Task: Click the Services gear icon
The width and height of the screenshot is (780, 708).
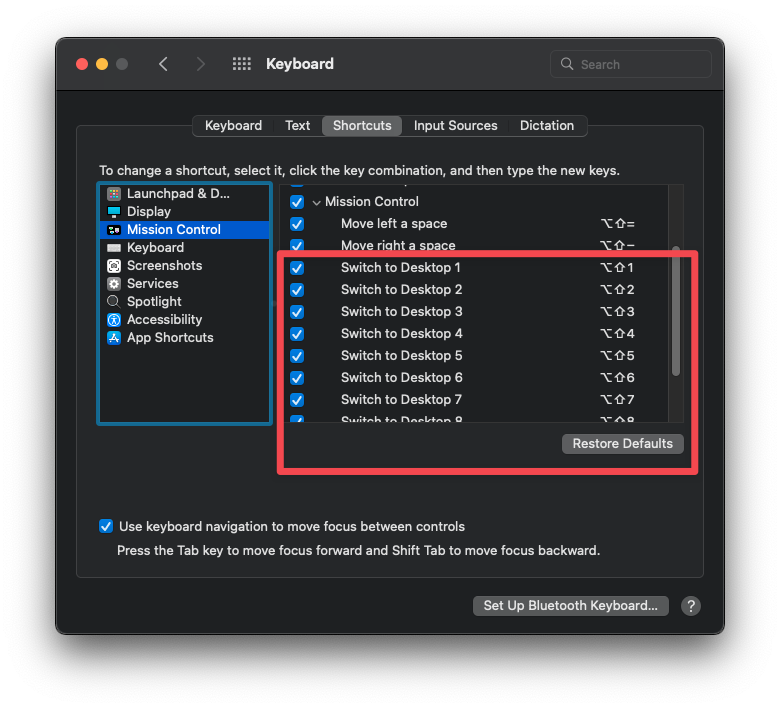Action: [114, 284]
